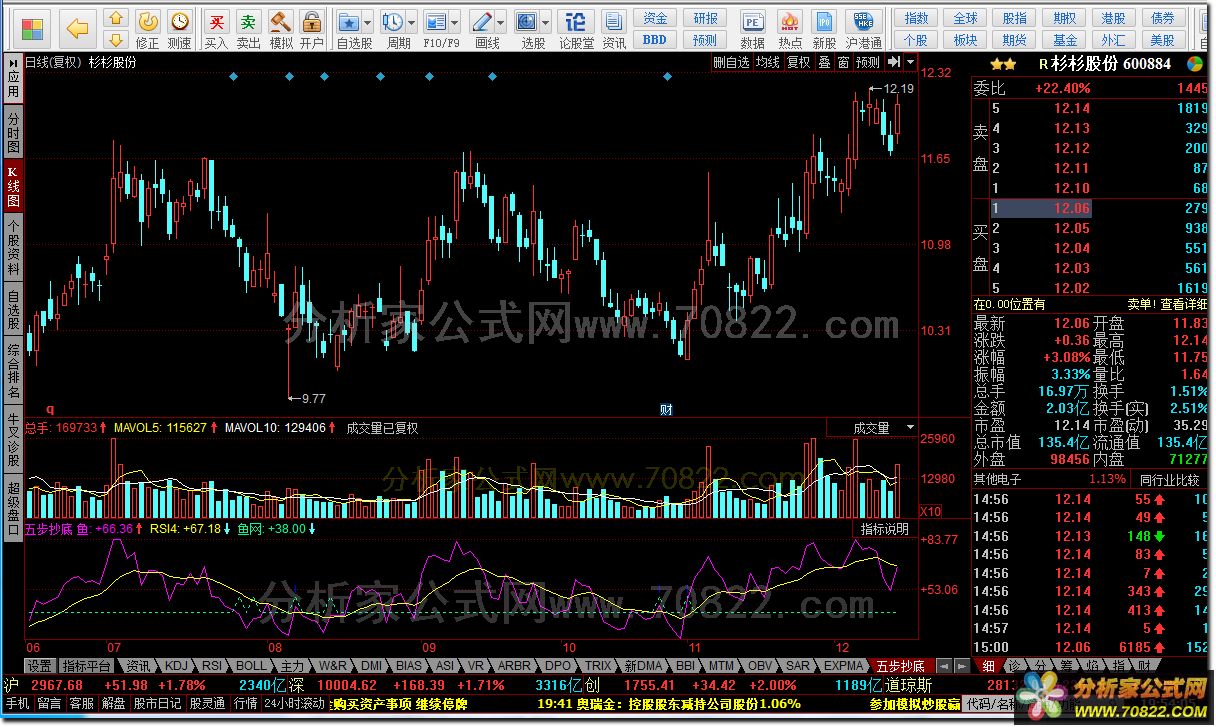This screenshot has width=1216, height=727.
Task: Click the two gold stars rating icon
Action: click(x=1004, y=63)
